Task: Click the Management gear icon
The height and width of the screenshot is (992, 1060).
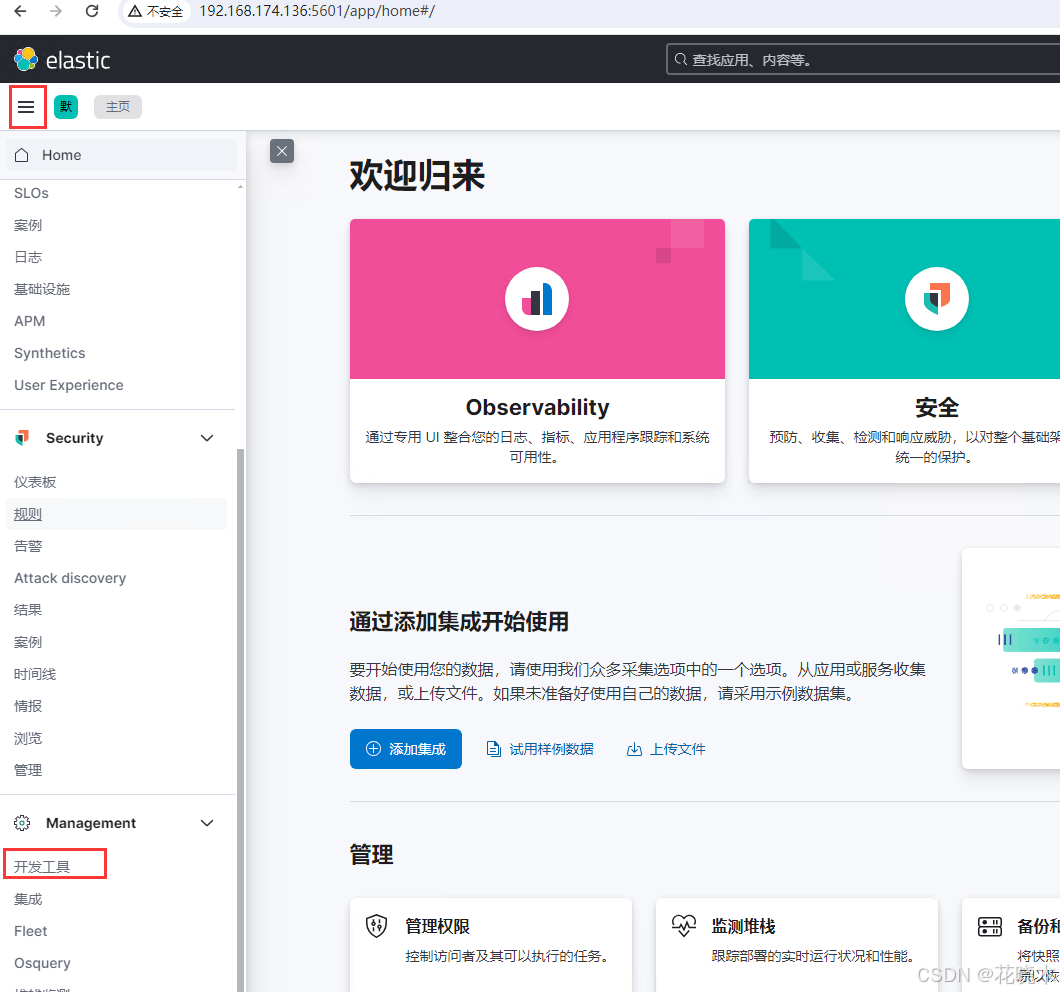Action: click(x=22, y=823)
